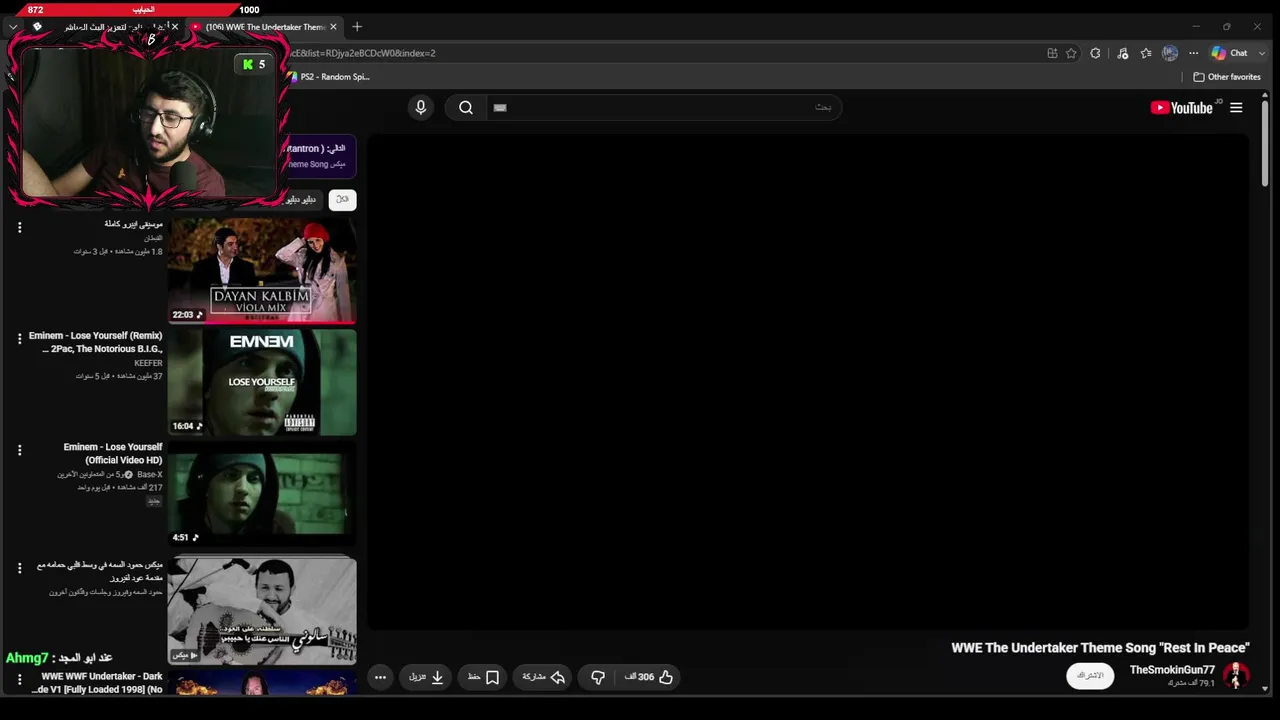Dislike the video with thumbs down
The width and height of the screenshot is (1280, 720).
pos(598,677)
